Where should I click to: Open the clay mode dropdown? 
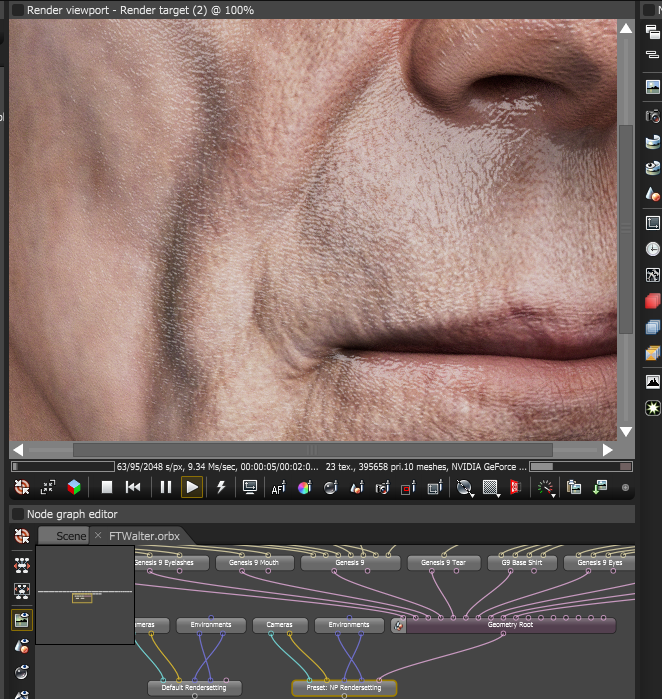point(465,488)
